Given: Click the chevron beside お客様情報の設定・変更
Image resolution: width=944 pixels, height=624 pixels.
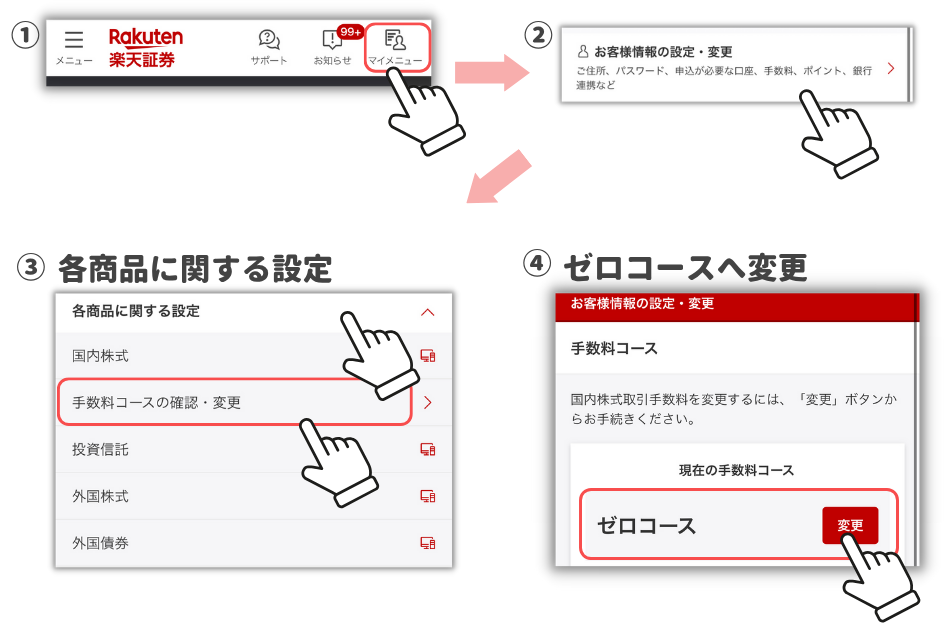Looking at the screenshot, I should point(891,69).
